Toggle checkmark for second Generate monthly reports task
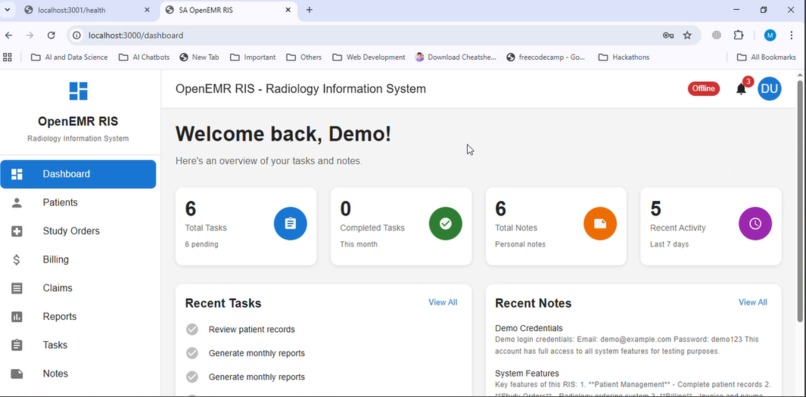806x397 pixels. (192, 377)
